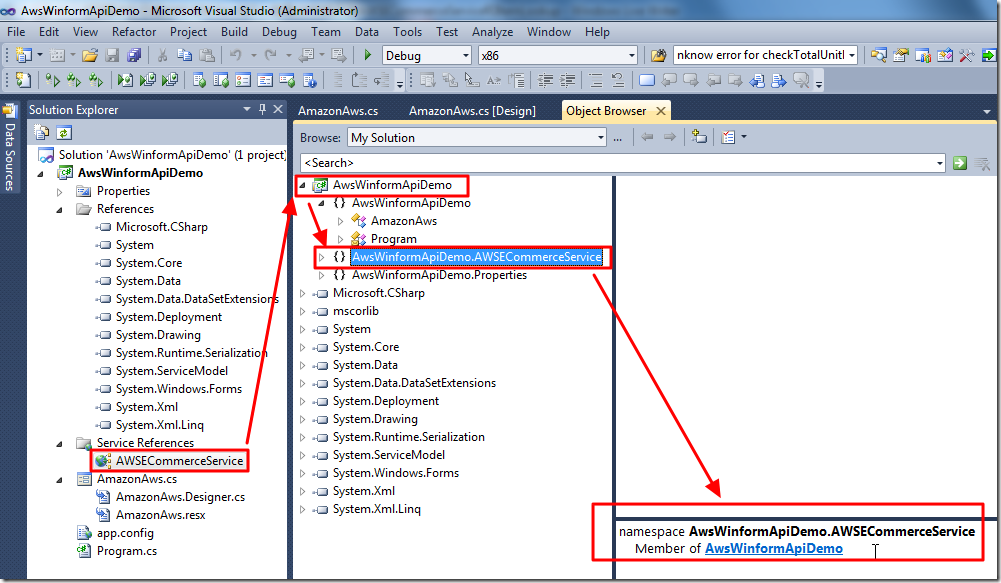Click the crossed tools Extension Manager icon

click(967, 56)
